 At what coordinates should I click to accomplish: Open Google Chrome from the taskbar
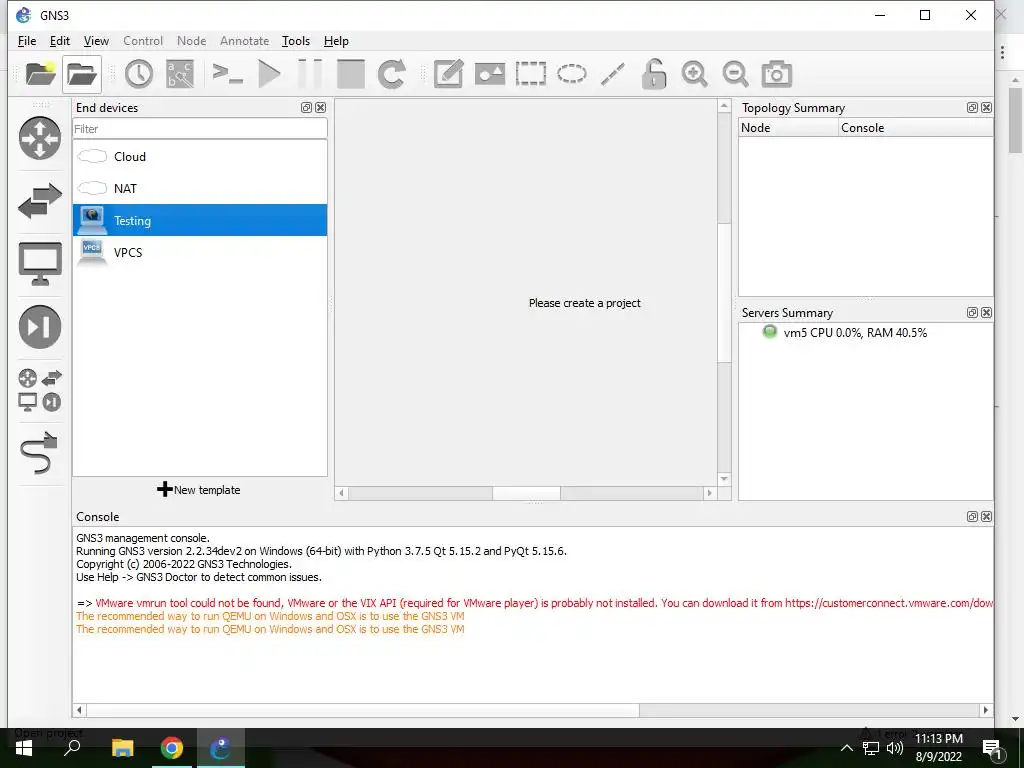tap(172, 748)
